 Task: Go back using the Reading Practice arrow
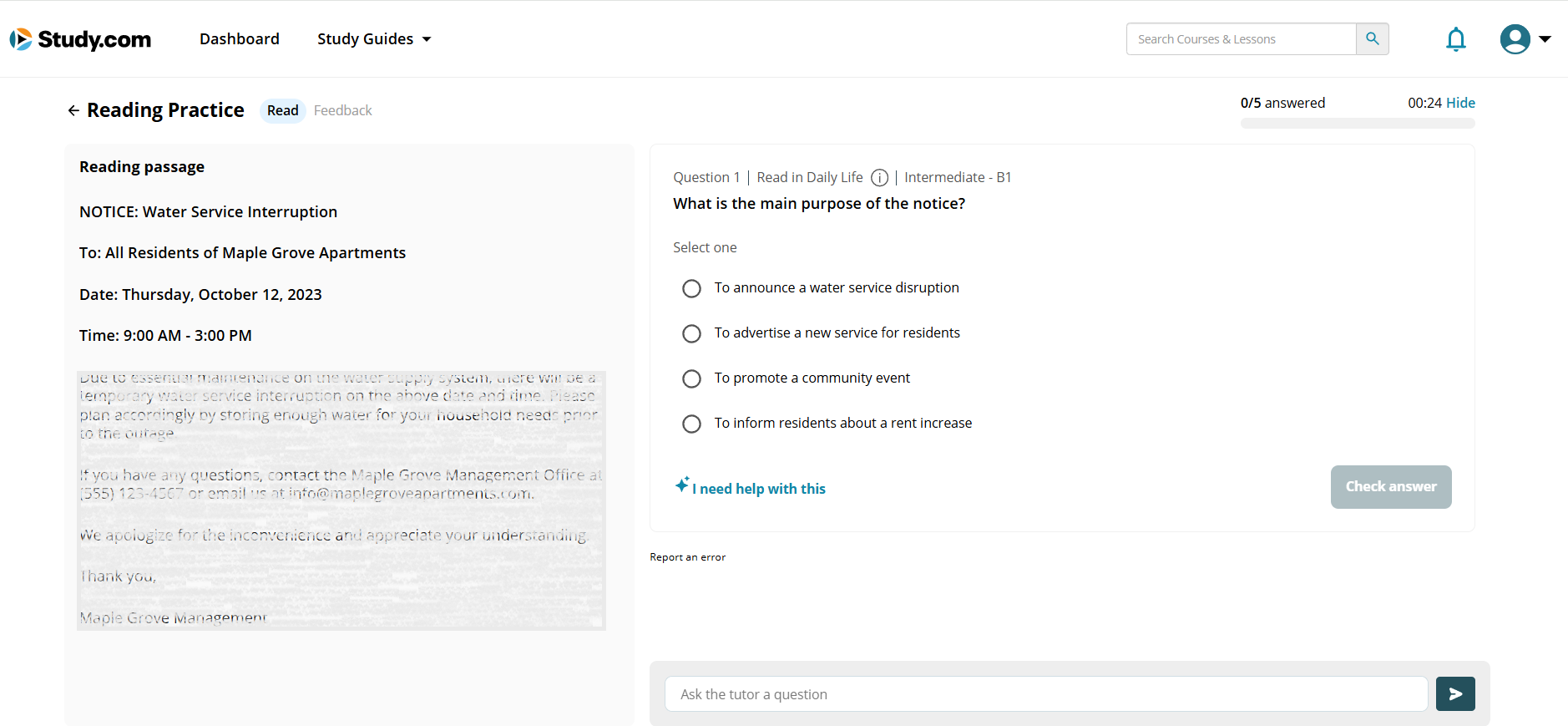click(x=73, y=110)
